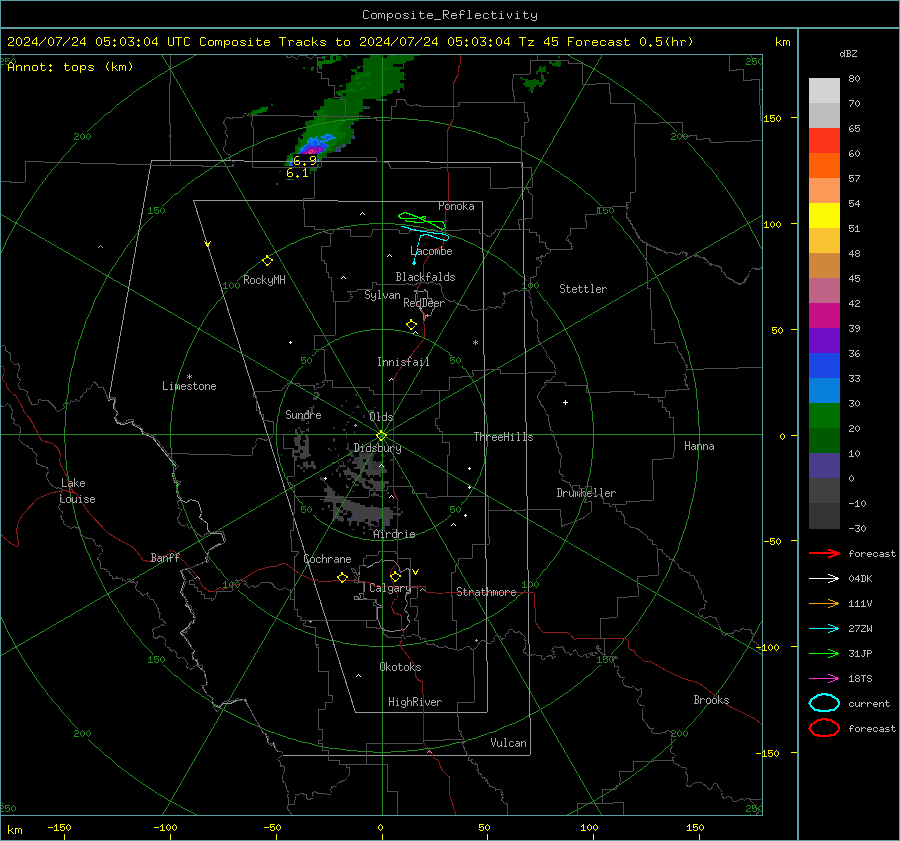Click the red forecast ellipse legend icon
This screenshot has width=900, height=841.
(824, 728)
